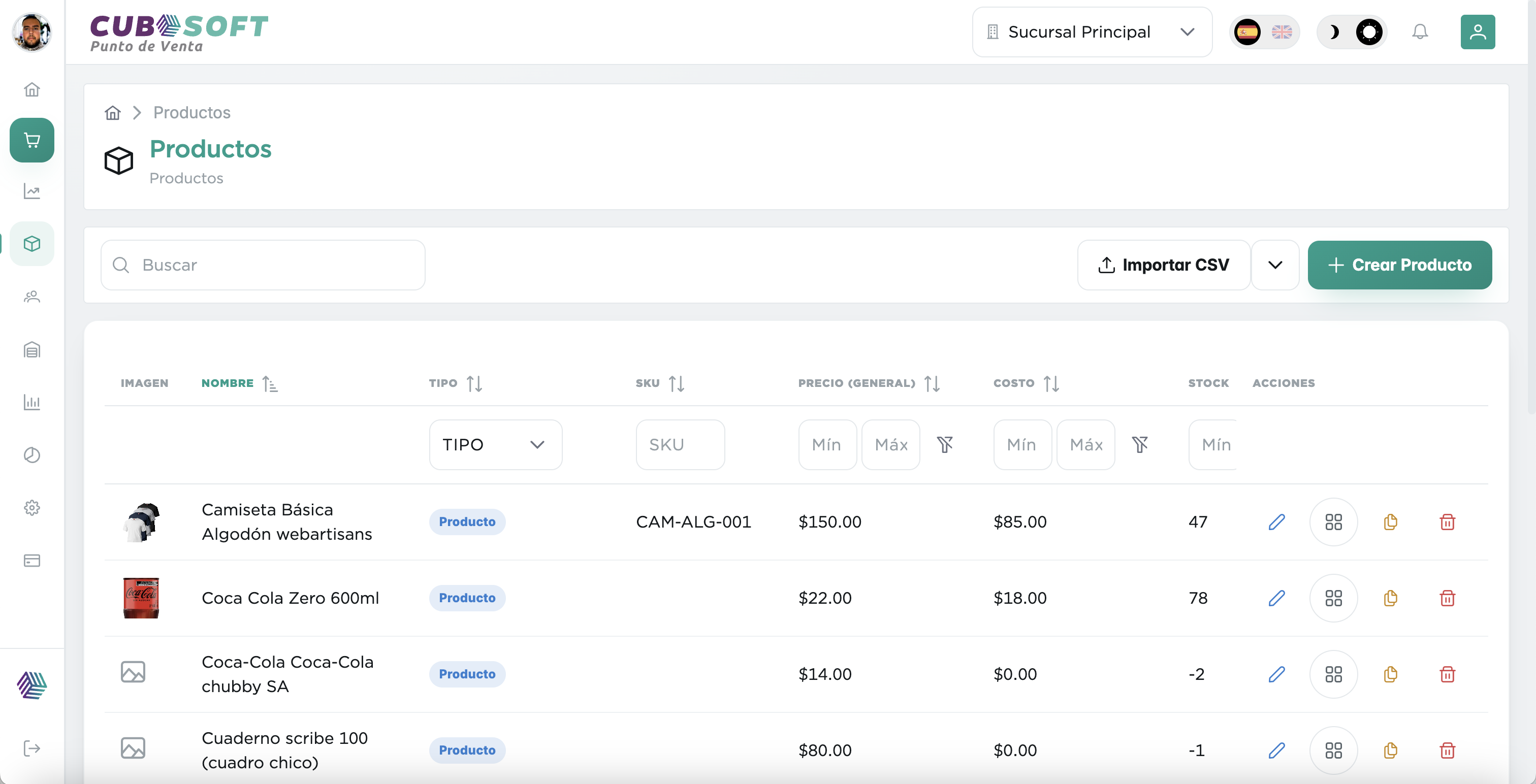
Task: Sort by Precio (General) column arrows
Action: pyautogui.click(x=932, y=383)
